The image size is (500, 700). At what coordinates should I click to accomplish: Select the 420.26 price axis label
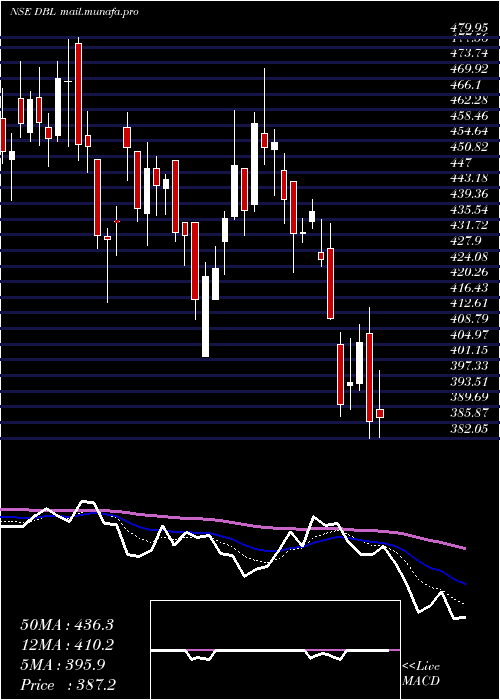click(x=469, y=272)
